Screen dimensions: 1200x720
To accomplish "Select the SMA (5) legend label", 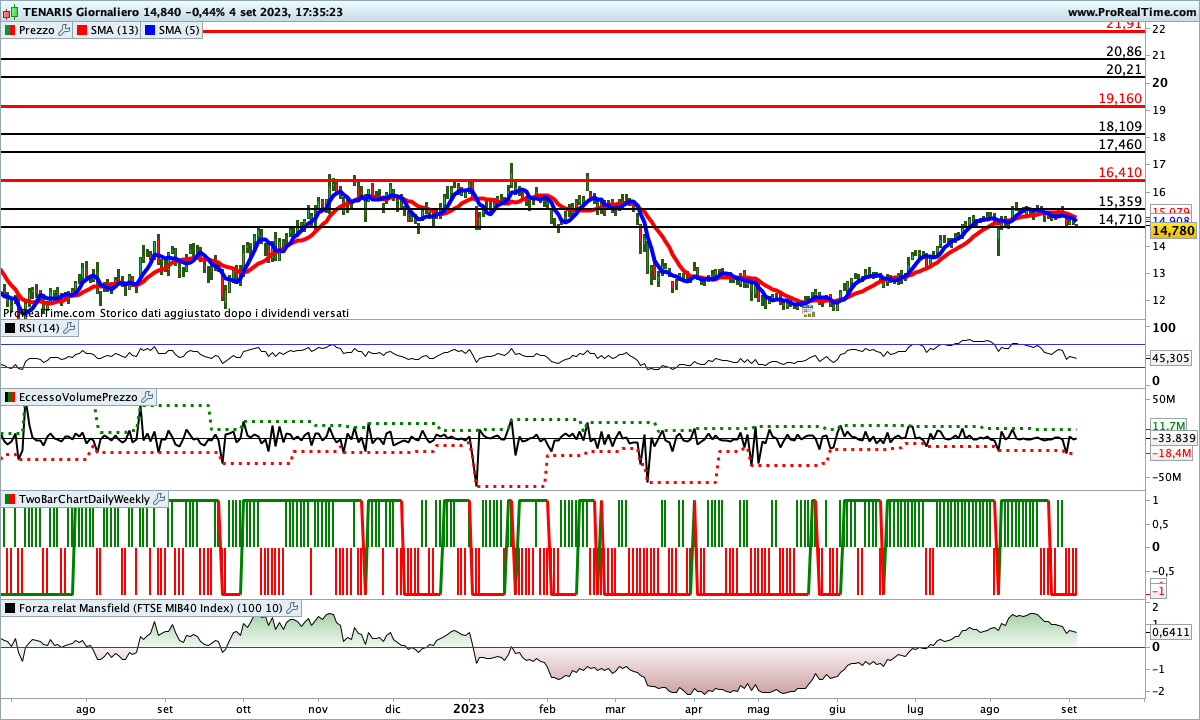I will click(x=180, y=30).
